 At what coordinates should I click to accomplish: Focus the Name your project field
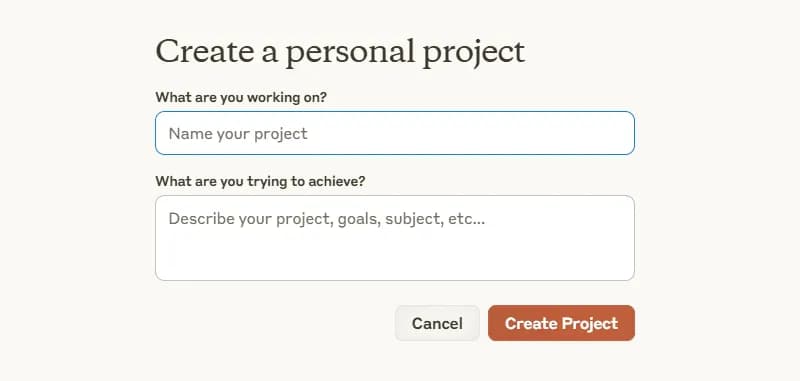(x=395, y=133)
